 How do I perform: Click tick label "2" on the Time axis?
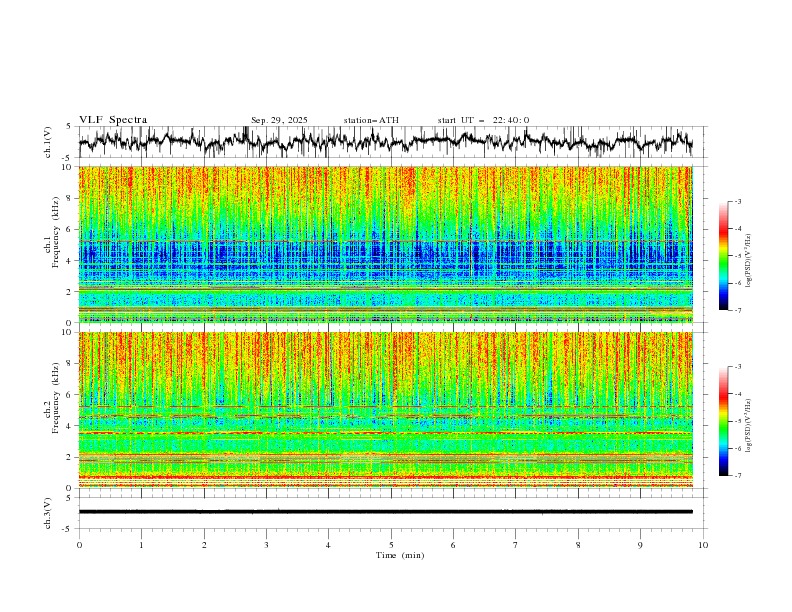coord(204,545)
